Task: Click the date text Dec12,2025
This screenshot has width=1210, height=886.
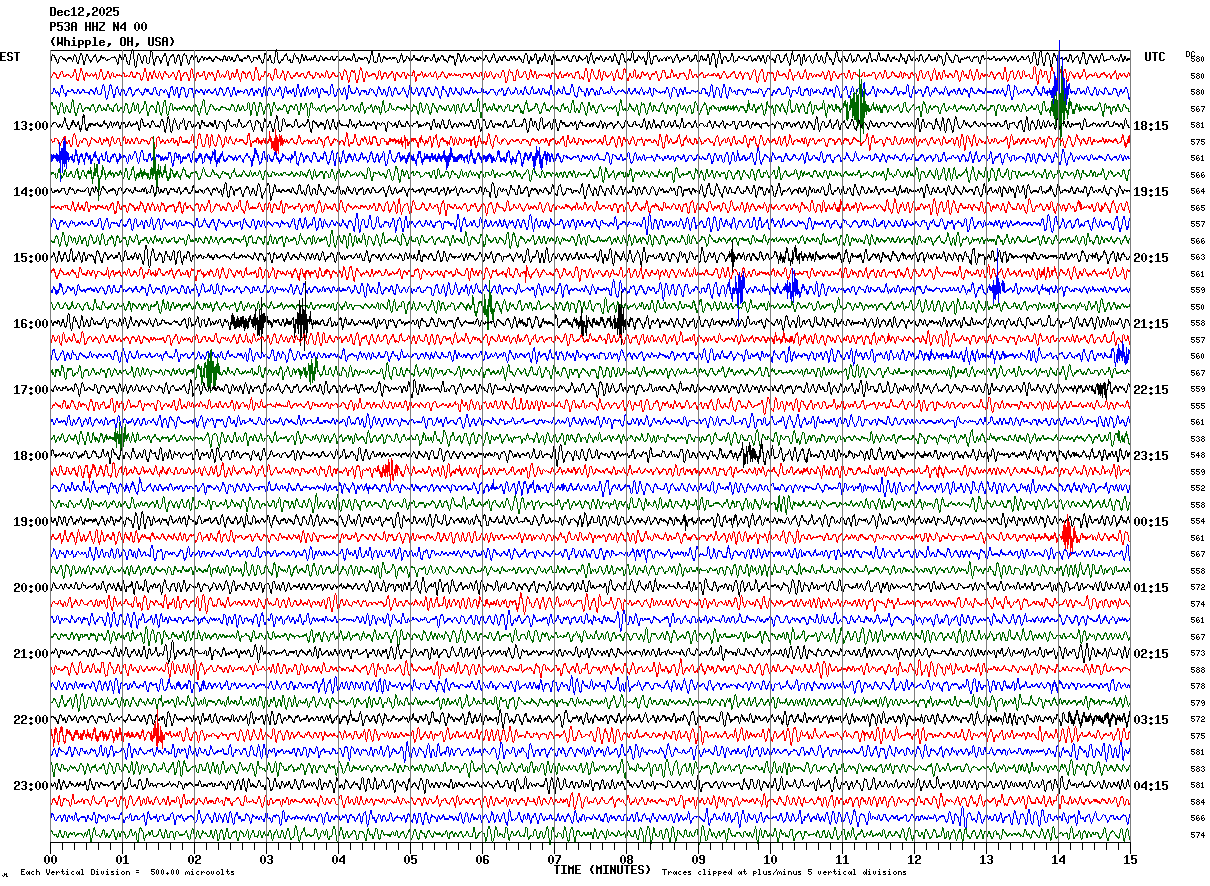Action: tap(84, 12)
